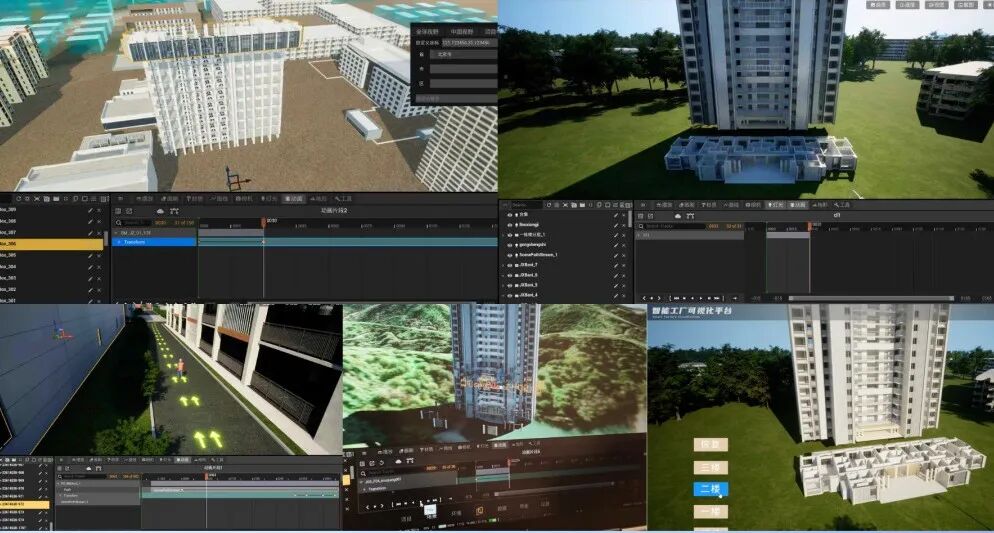Click the cloud icon in the right animation panel

678,216
